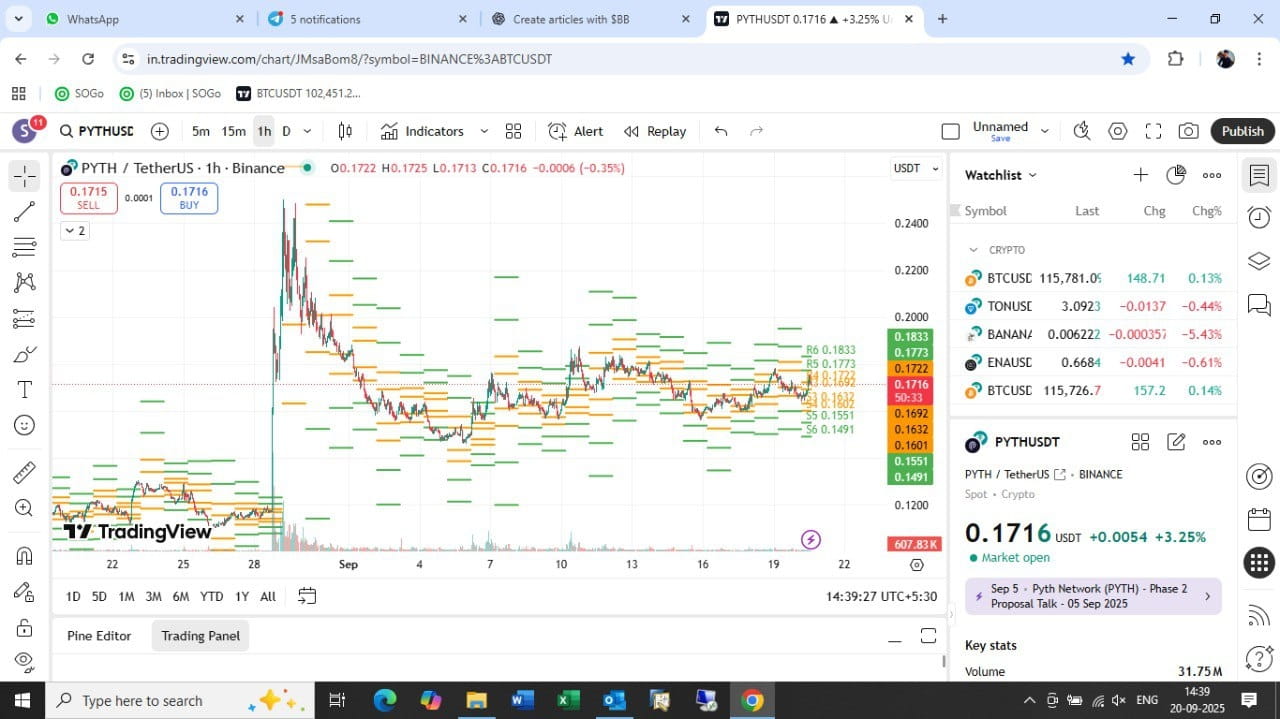This screenshot has height=719, width=1280.
Task: Open the Unnamed layout dropdown arrow
Action: coord(1045,131)
